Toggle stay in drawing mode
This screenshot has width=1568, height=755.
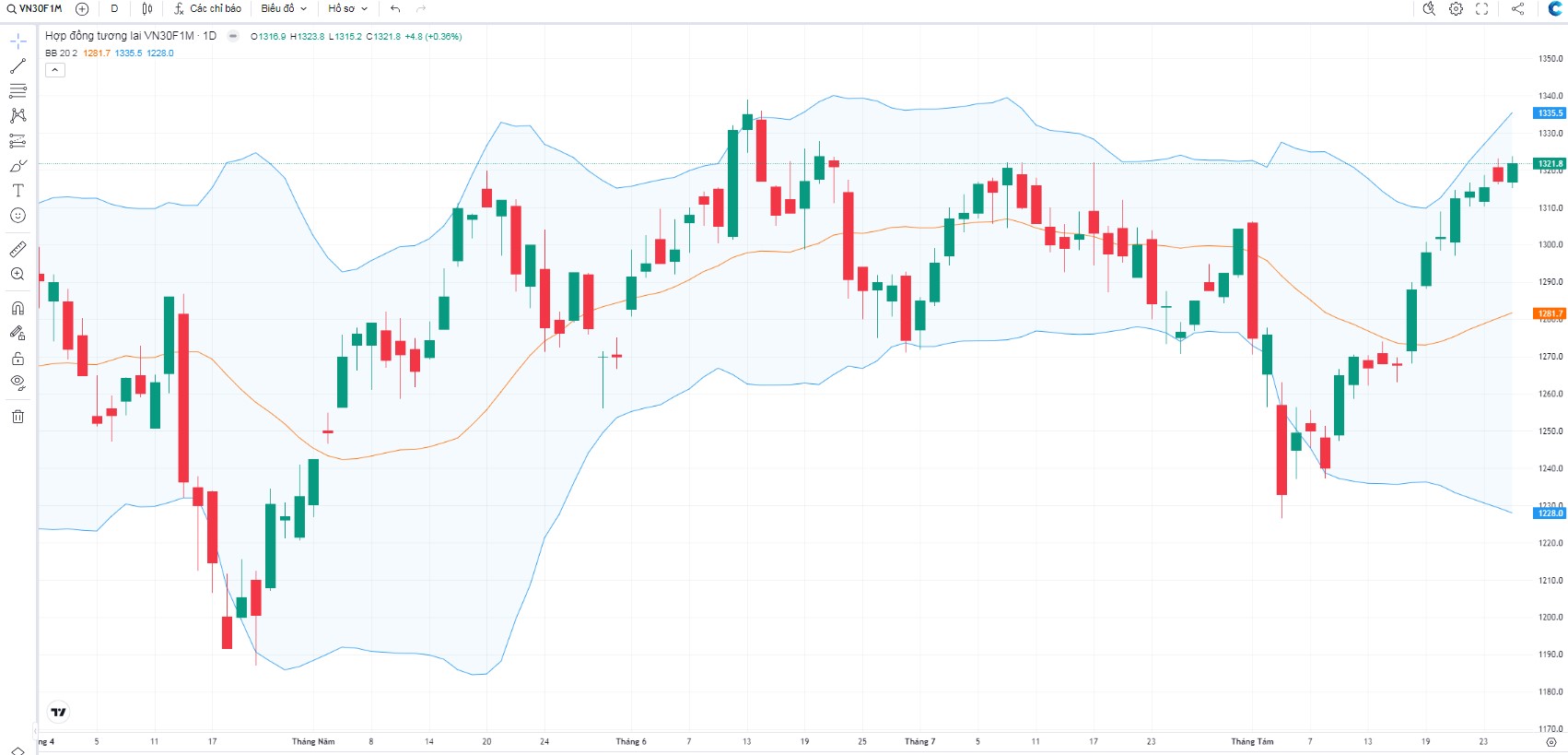18,333
